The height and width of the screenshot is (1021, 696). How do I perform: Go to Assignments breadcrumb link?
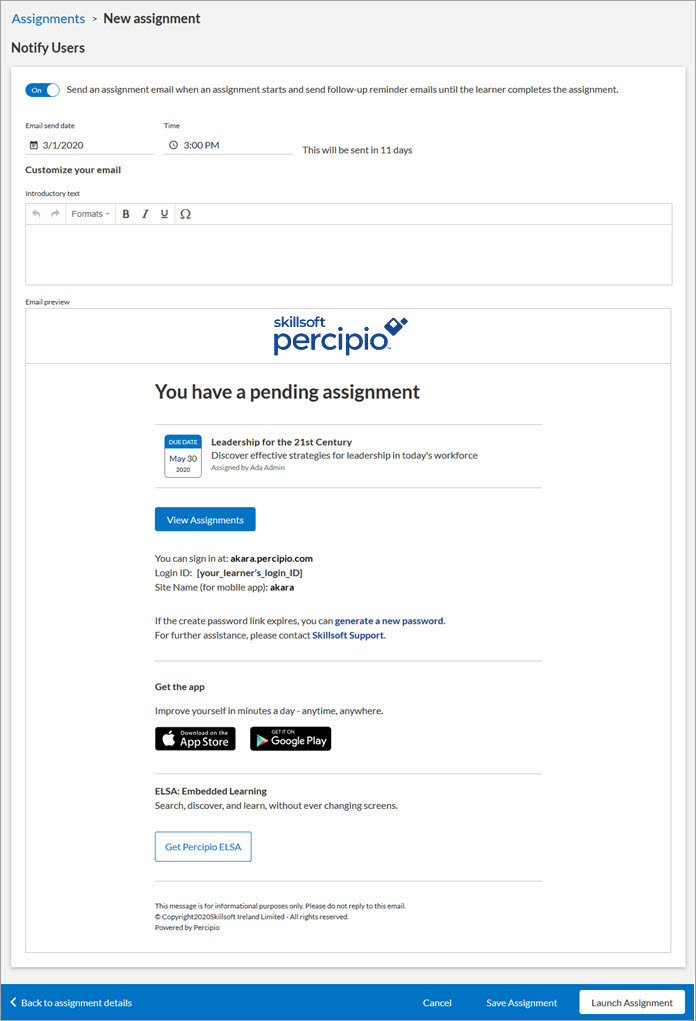[48, 18]
